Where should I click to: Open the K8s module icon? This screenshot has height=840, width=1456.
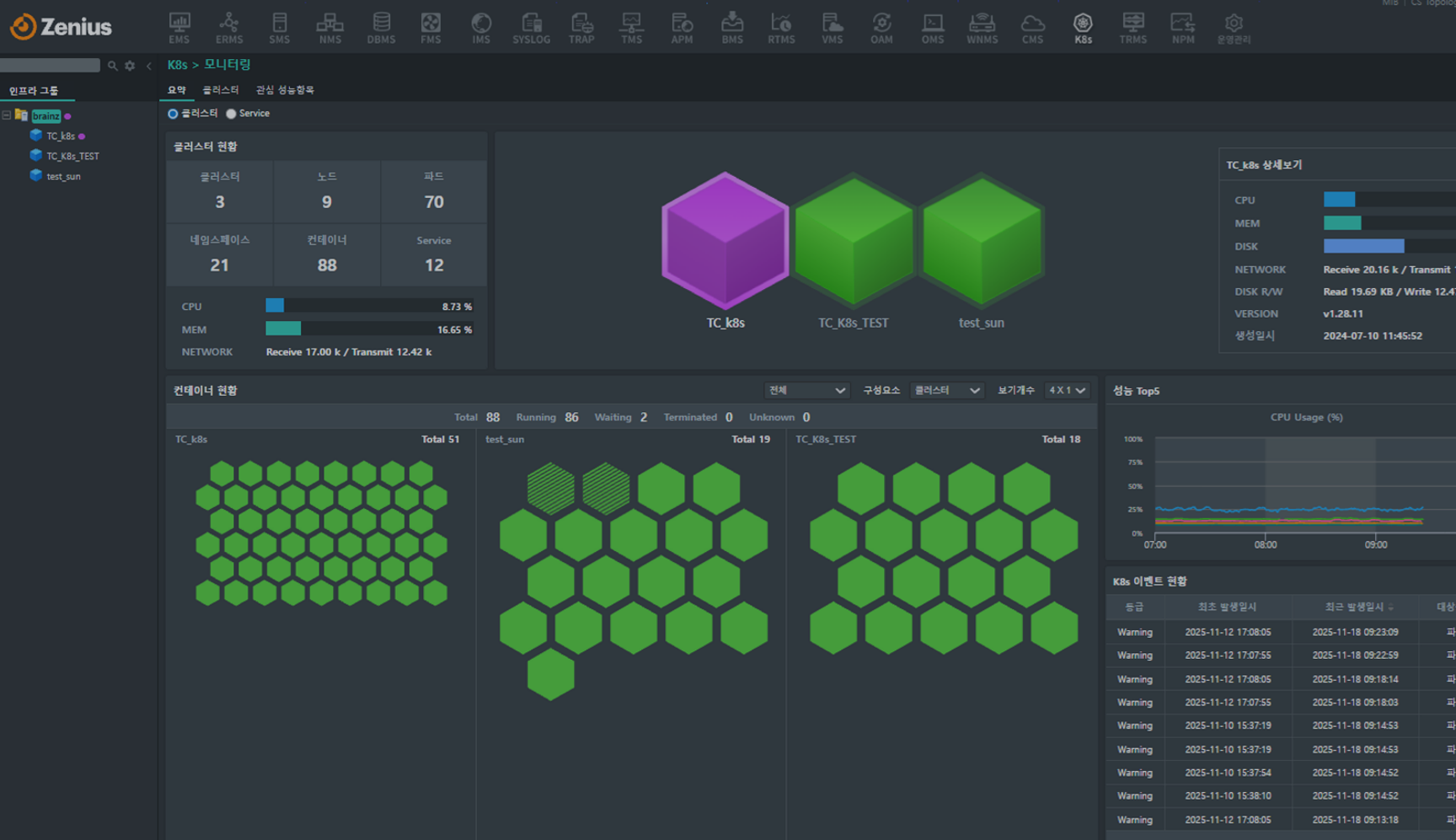point(1083,28)
